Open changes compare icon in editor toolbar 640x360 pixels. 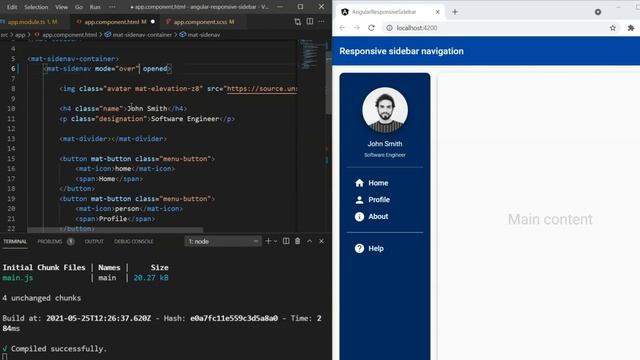tap(298, 22)
